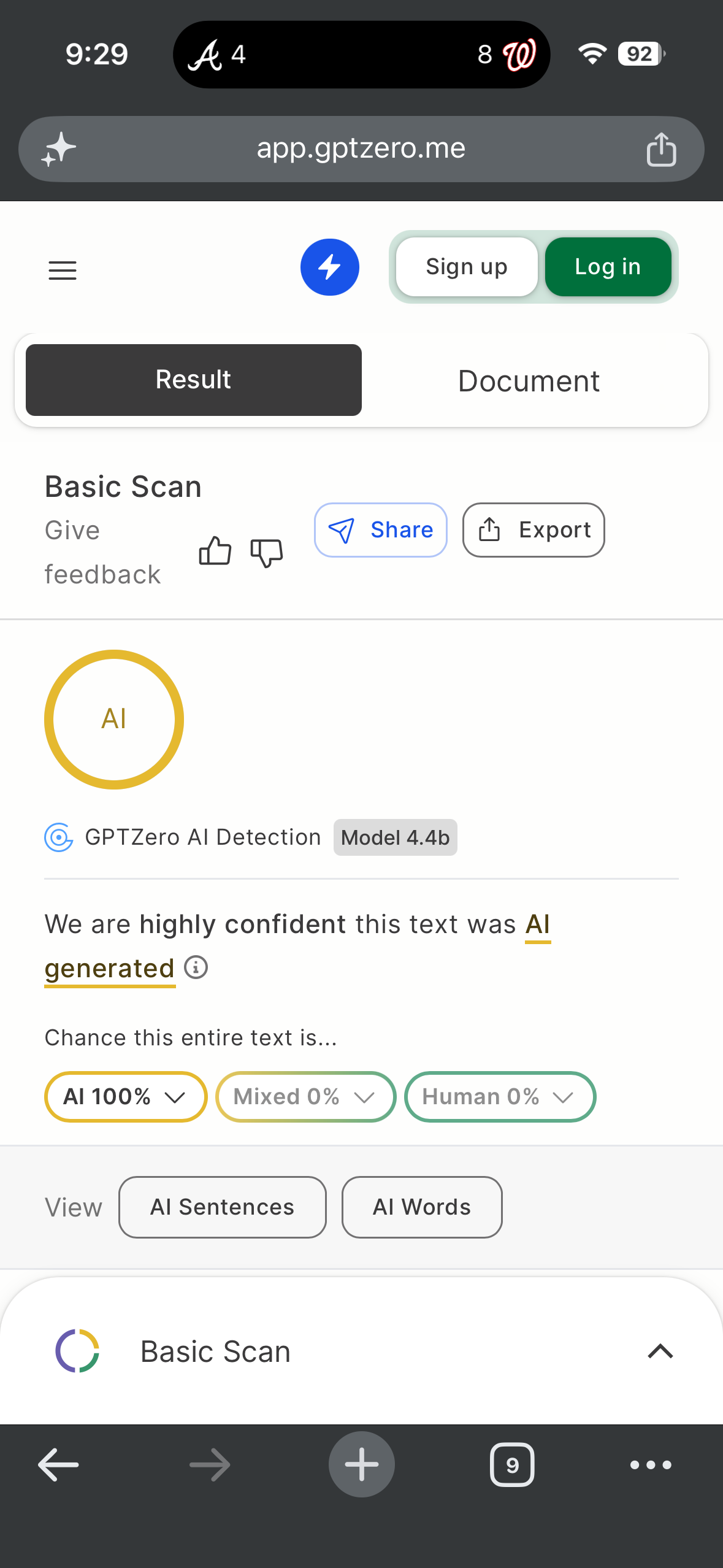Toggle AI Sentences view
Image resolution: width=723 pixels, height=1568 pixels.
point(223,1207)
